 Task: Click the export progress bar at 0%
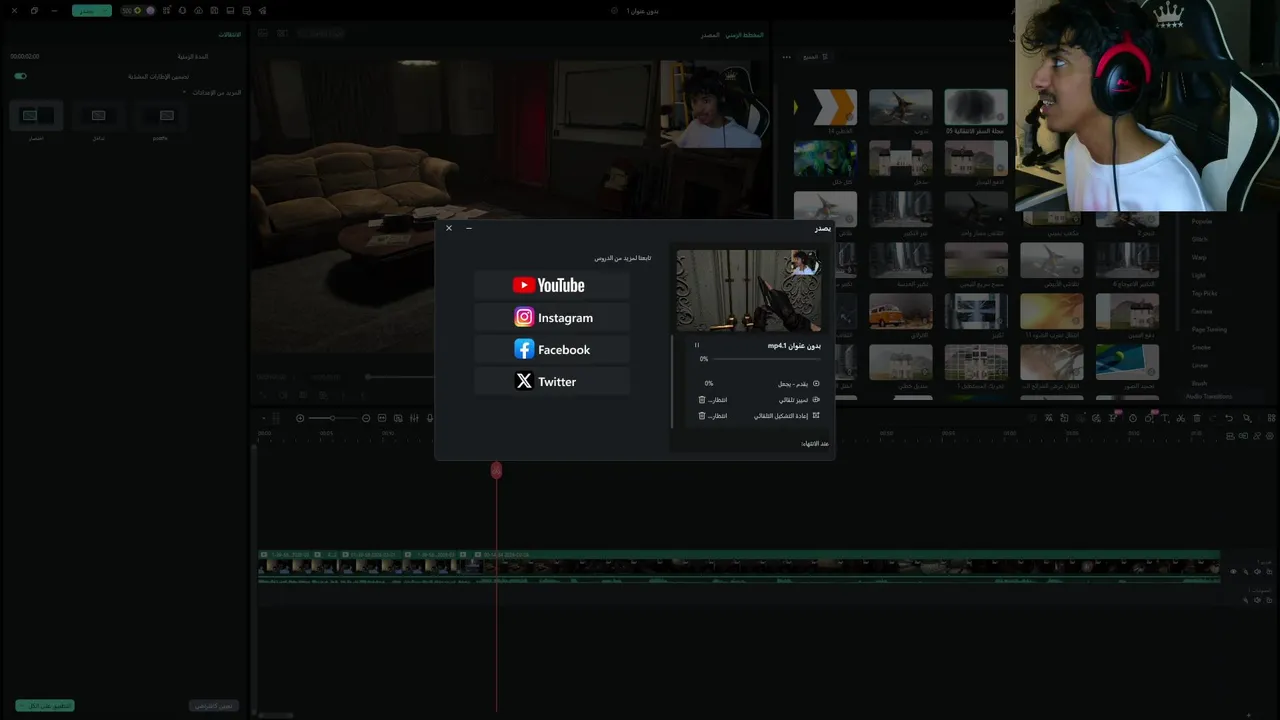tap(765, 358)
